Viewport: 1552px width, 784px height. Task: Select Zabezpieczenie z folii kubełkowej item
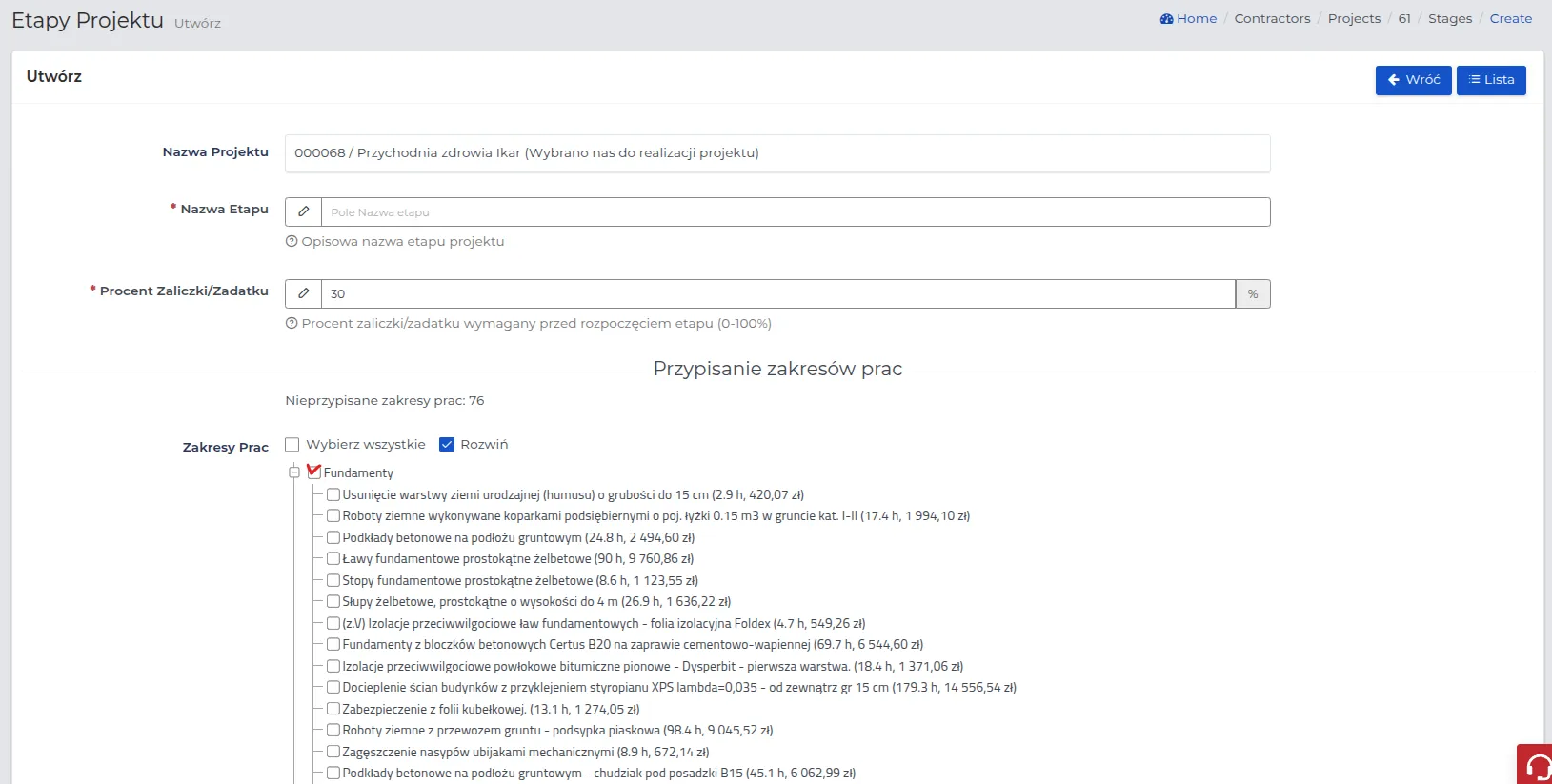[x=333, y=709]
